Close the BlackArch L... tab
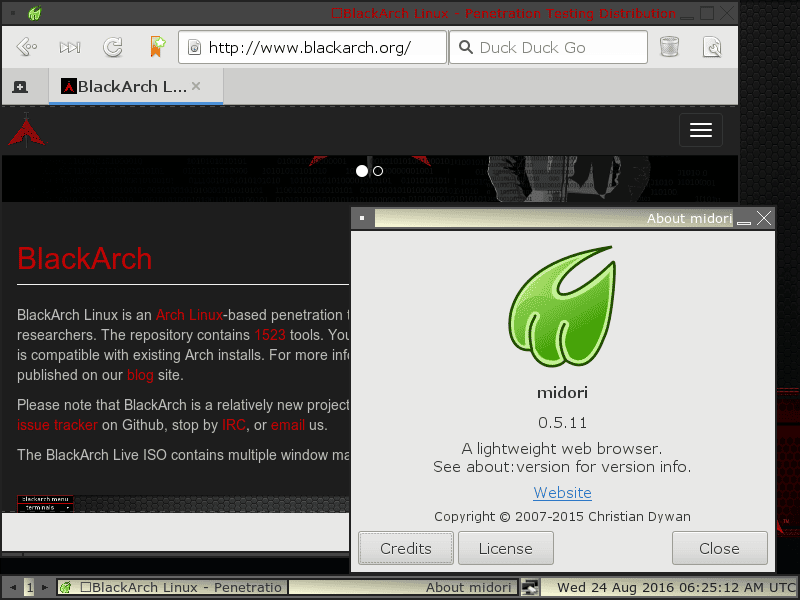Image resolution: width=800 pixels, height=600 pixels. coord(196,86)
